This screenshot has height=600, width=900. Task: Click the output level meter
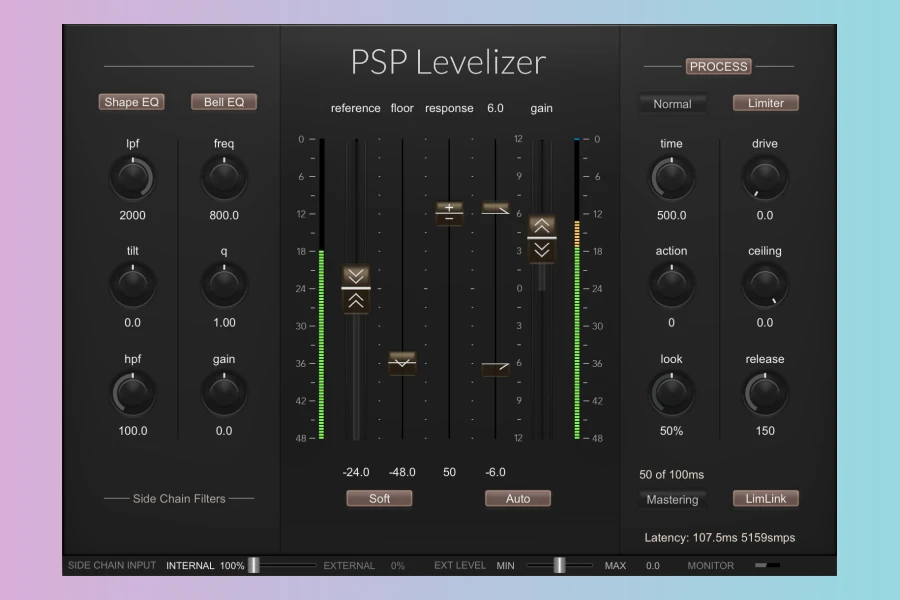coord(577,289)
